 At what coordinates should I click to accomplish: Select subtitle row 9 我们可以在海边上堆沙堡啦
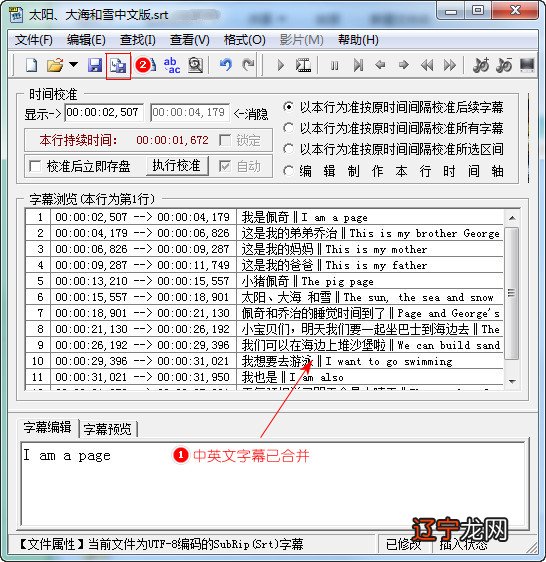[265, 345]
